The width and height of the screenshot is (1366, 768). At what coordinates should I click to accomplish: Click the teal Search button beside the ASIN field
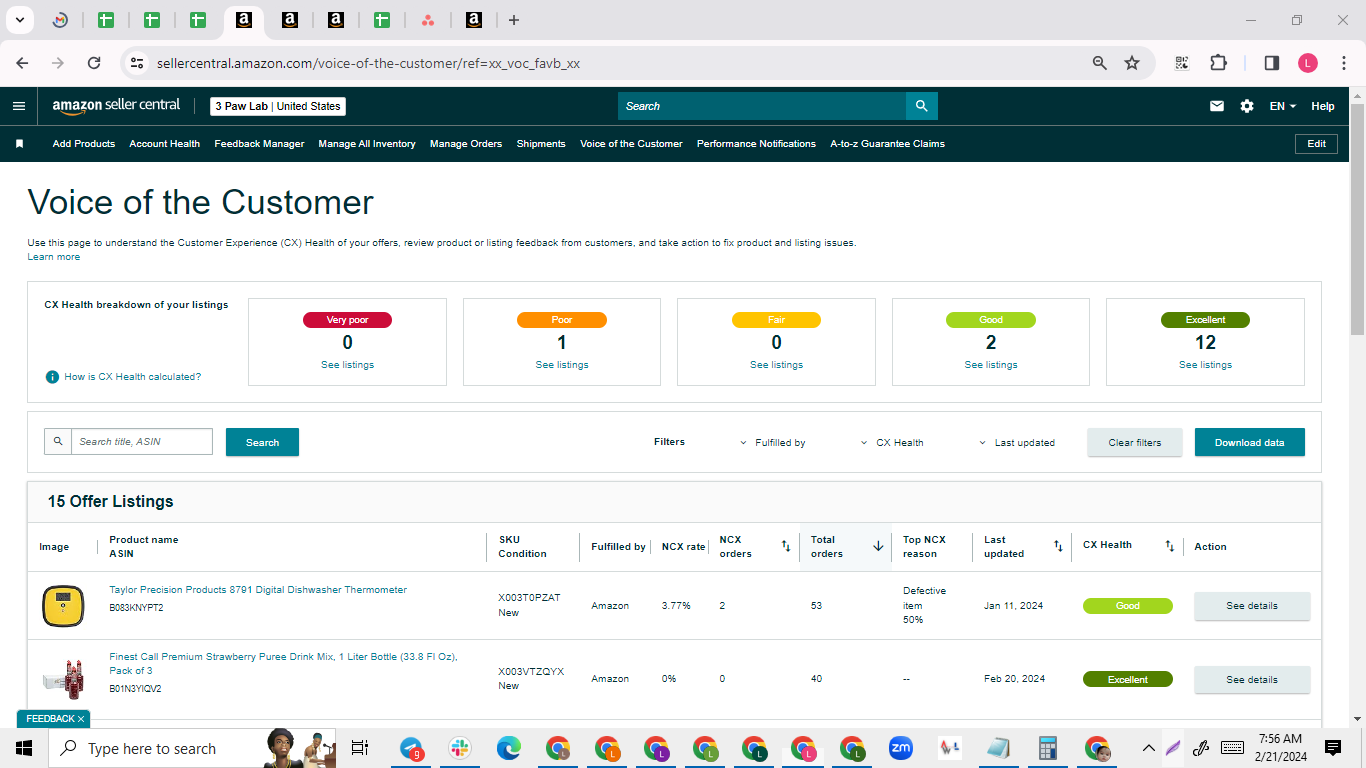tap(262, 442)
